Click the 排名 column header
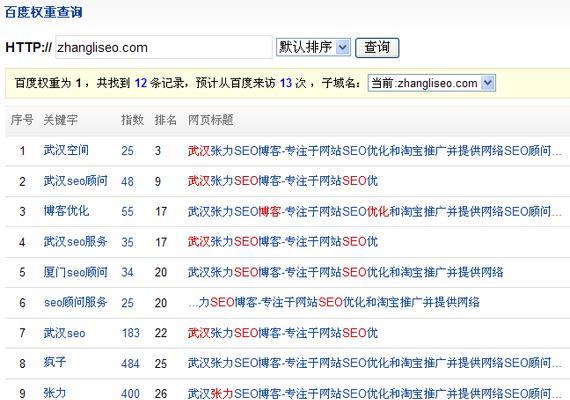The height and width of the screenshot is (400, 570). (165, 120)
